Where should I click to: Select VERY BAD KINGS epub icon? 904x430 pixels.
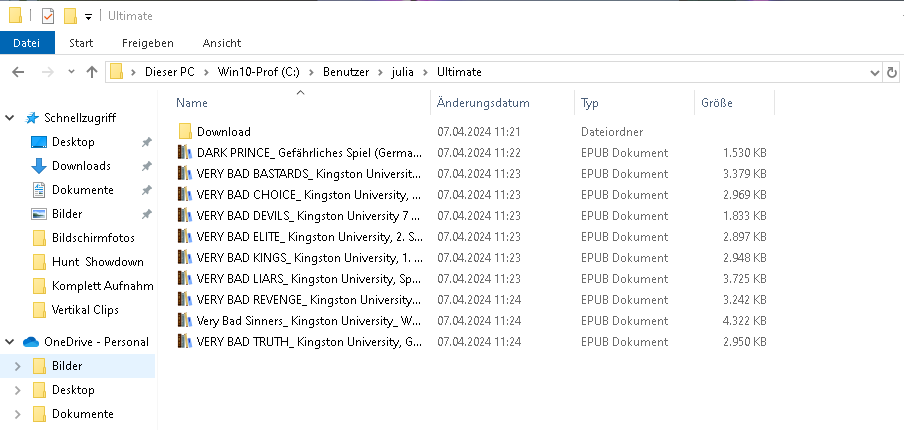[x=184, y=258]
